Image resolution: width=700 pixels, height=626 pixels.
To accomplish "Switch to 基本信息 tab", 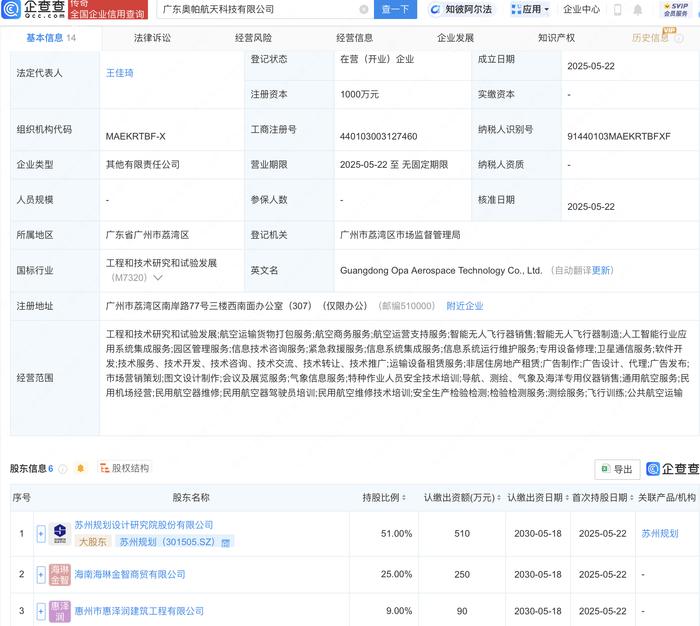I will [x=51, y=38].
